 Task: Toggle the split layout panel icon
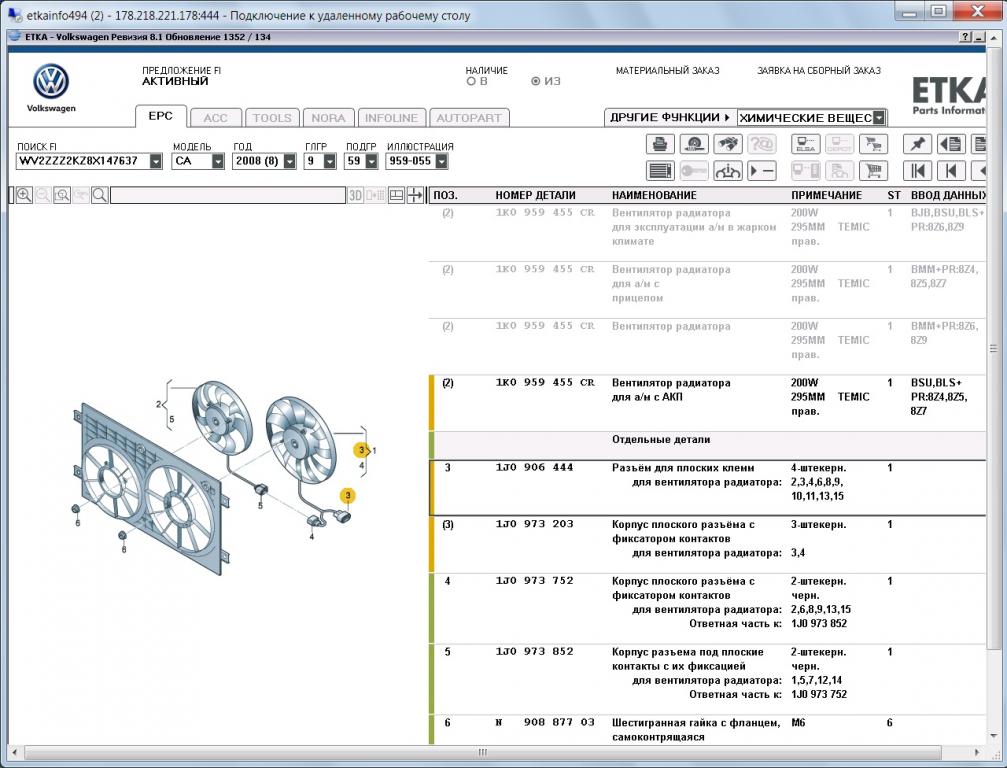pos(396,195)
